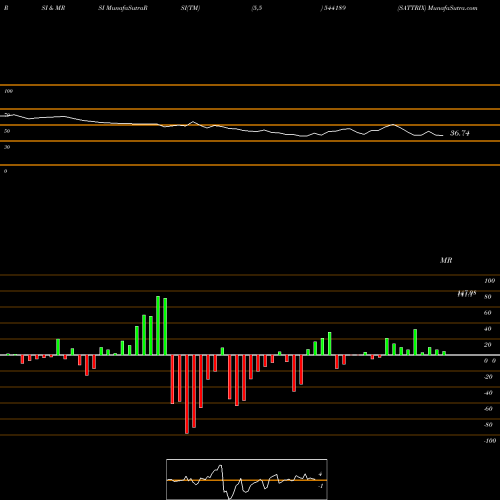
Task: Click the -60 label on the MR axis
Action: pos(488,409)
